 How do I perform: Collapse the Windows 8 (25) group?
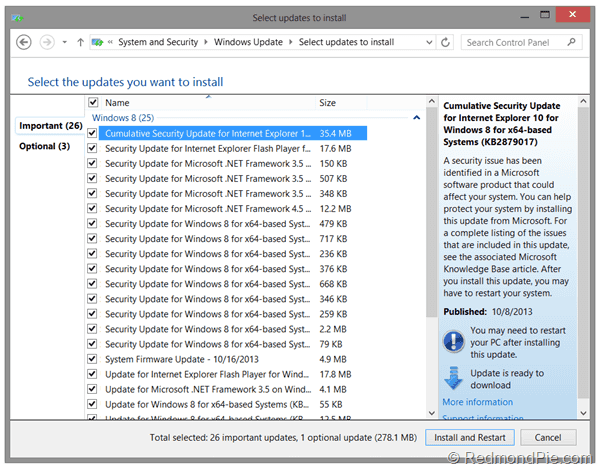[417, 118]
